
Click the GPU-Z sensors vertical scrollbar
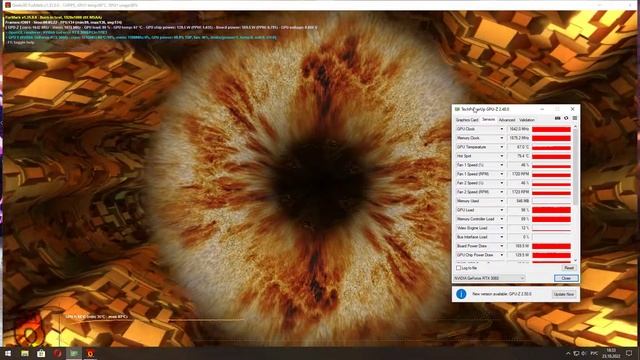(576, 167)
